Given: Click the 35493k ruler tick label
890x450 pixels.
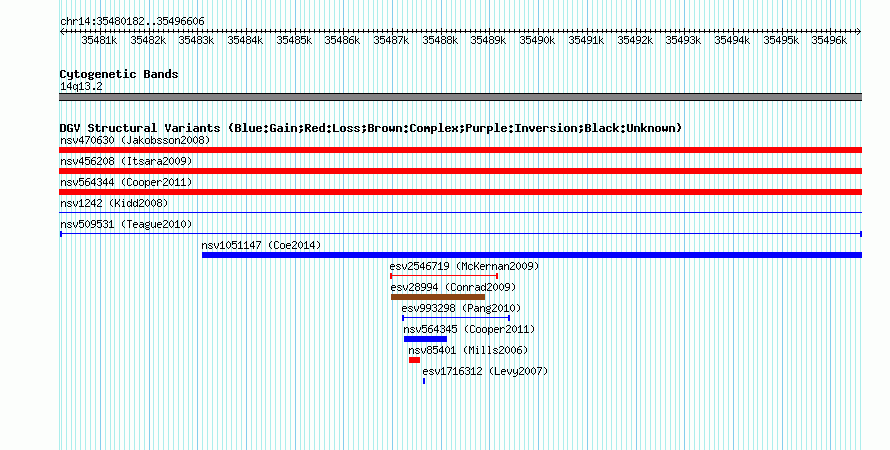Looking at the screenshot, I should point(683,40).
